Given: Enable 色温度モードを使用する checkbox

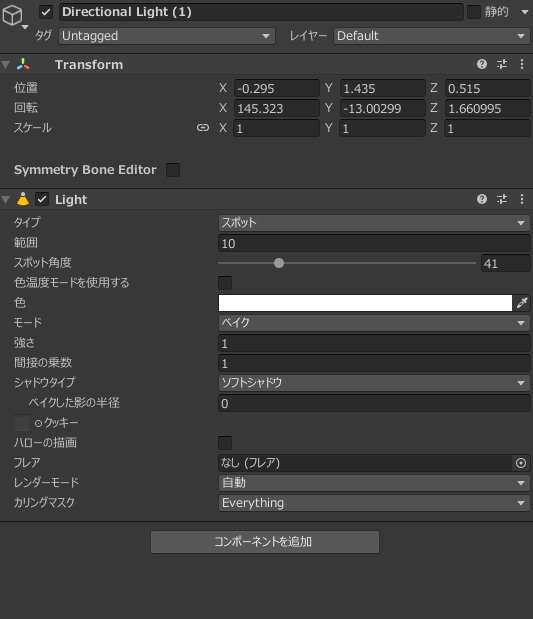Looking at the screenshot, I should (x=225, y=283).
